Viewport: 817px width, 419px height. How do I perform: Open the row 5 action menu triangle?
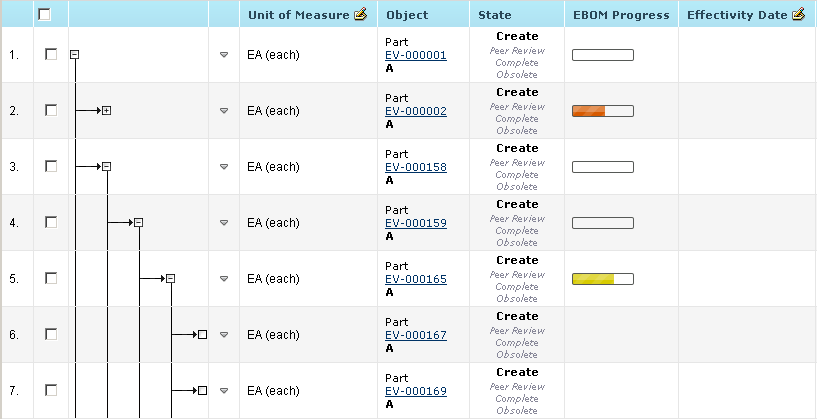[224, 279]
